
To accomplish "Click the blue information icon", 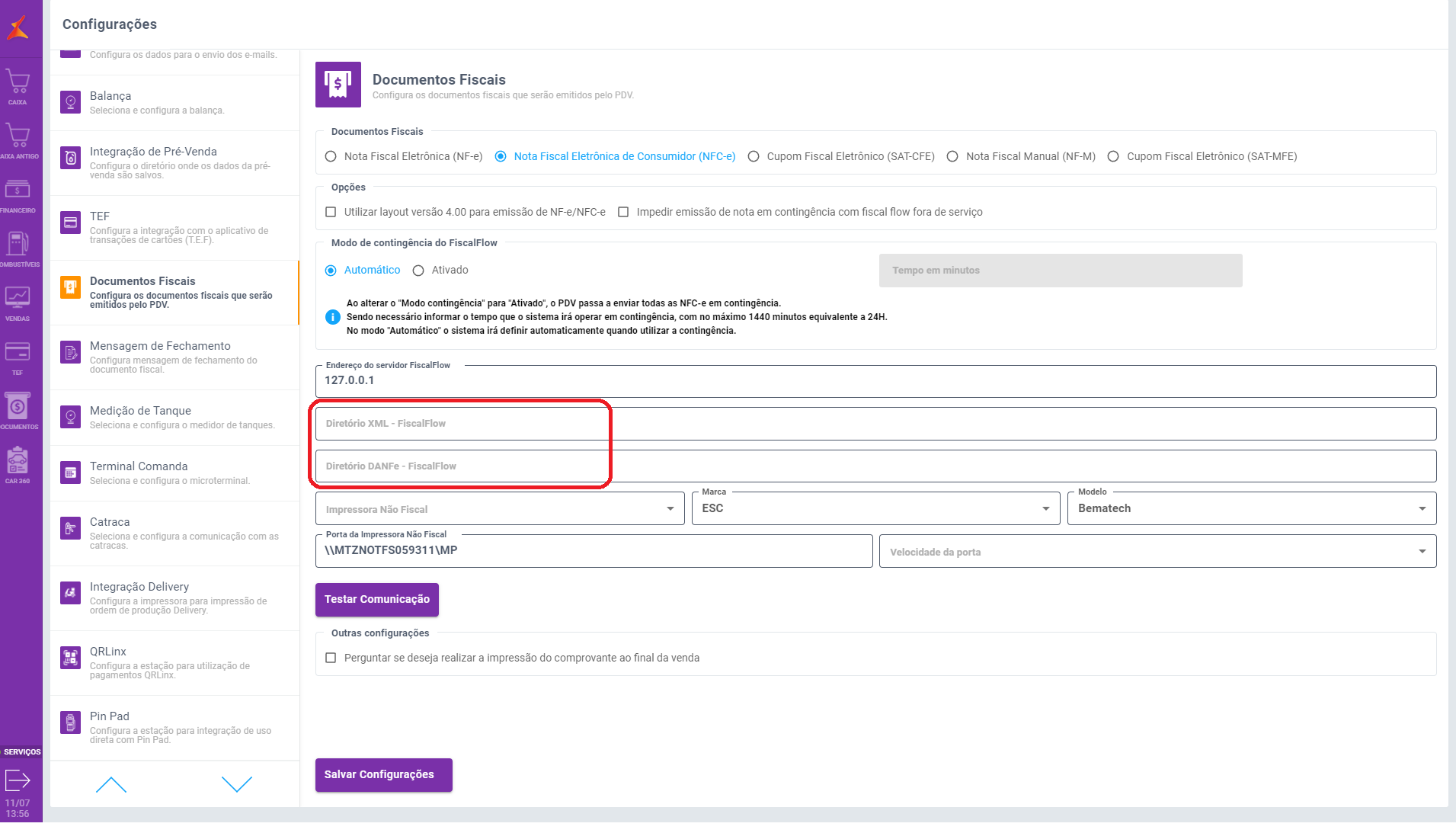I will tap(333, 317).
